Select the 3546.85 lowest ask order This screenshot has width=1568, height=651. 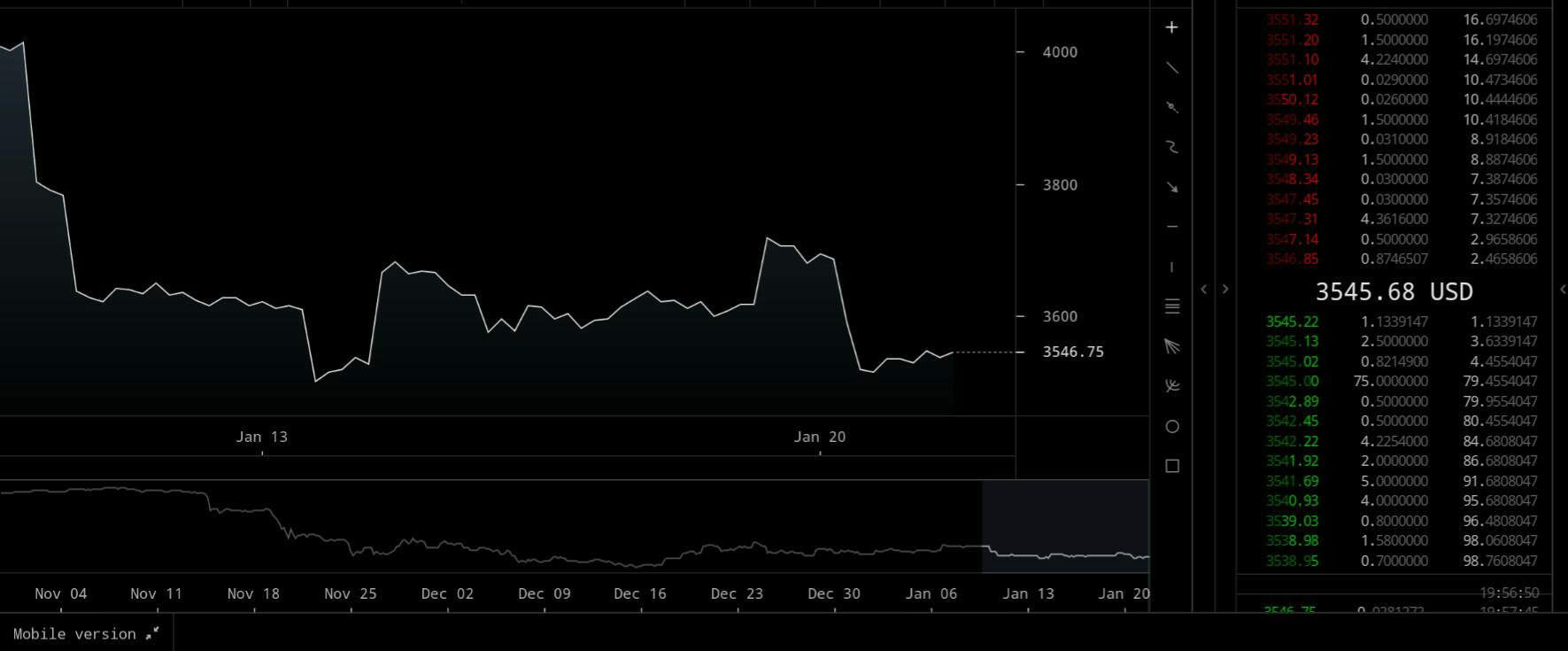point(1292,259)
